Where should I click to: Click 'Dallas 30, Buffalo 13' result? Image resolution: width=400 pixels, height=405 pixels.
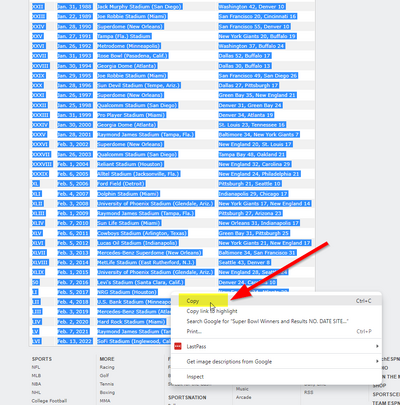tap(245, 66)
